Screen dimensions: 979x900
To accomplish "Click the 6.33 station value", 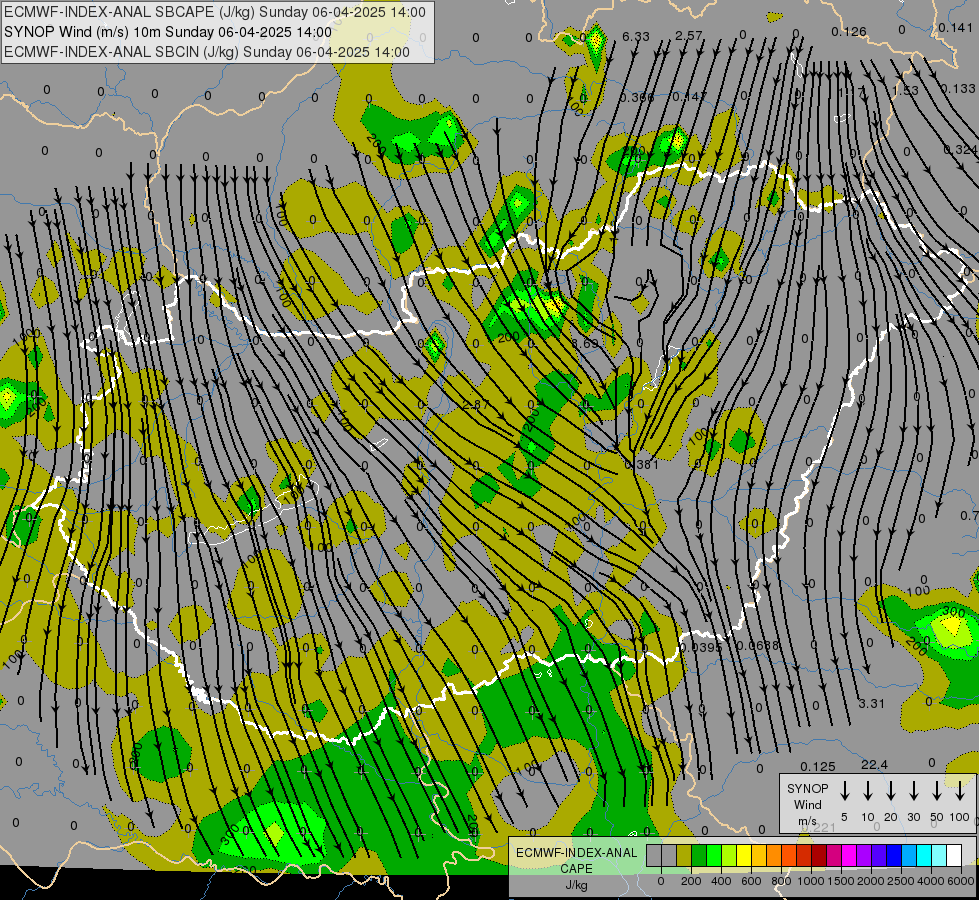I will pos(636,36).
